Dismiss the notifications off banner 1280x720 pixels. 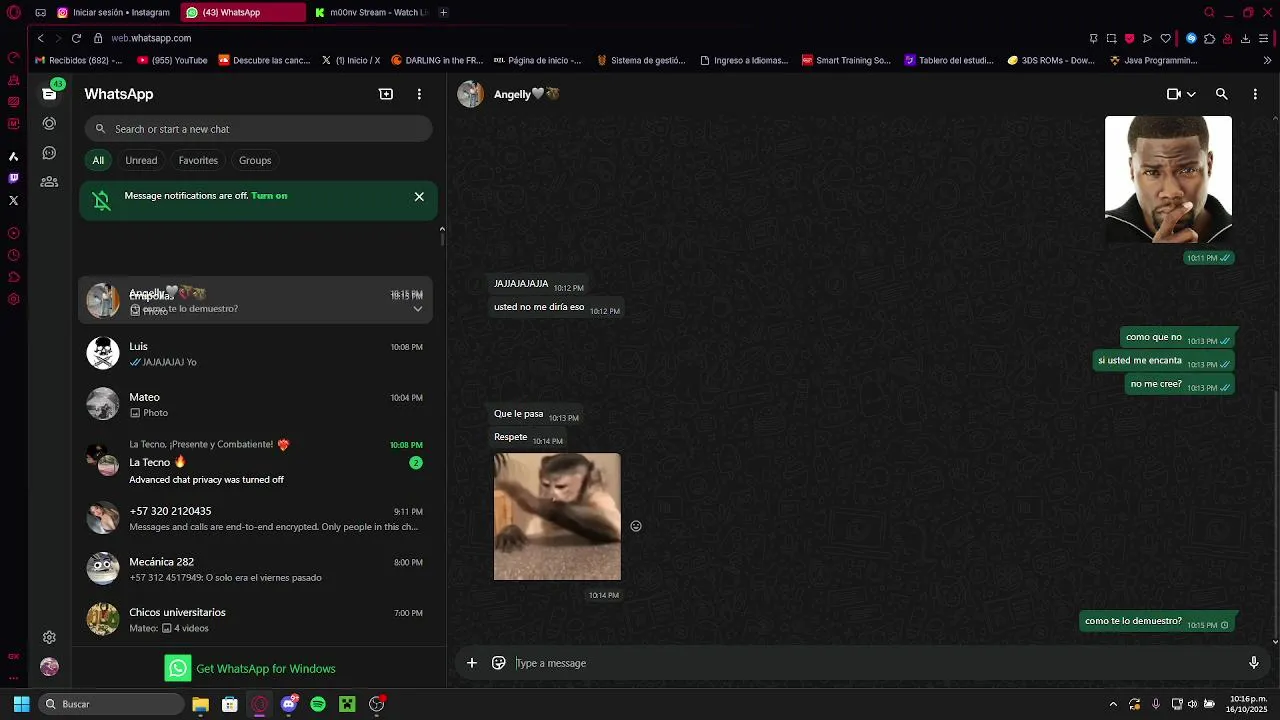click(x=419, y=197)
